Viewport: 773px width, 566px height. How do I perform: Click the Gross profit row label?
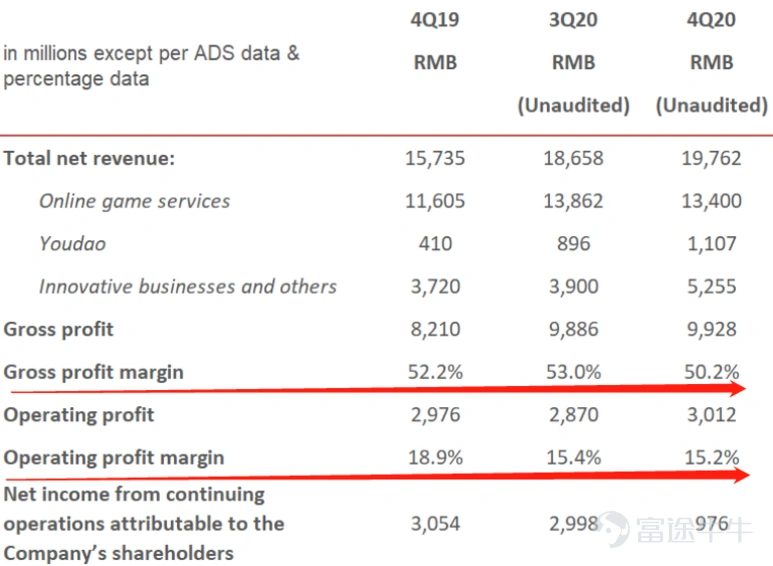click(58, 329)
